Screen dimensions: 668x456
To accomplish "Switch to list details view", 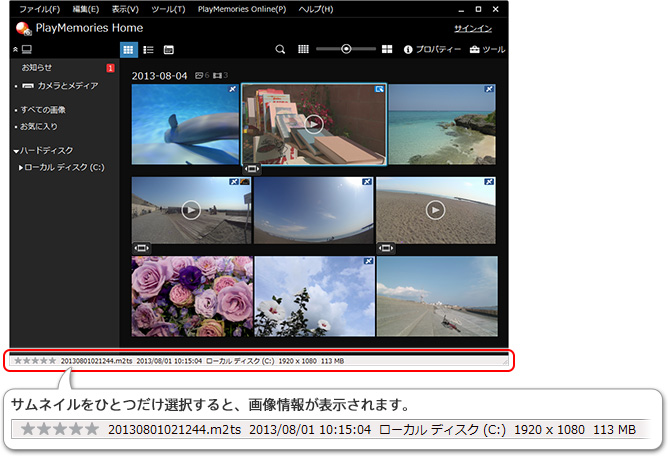I will [148, 49].
